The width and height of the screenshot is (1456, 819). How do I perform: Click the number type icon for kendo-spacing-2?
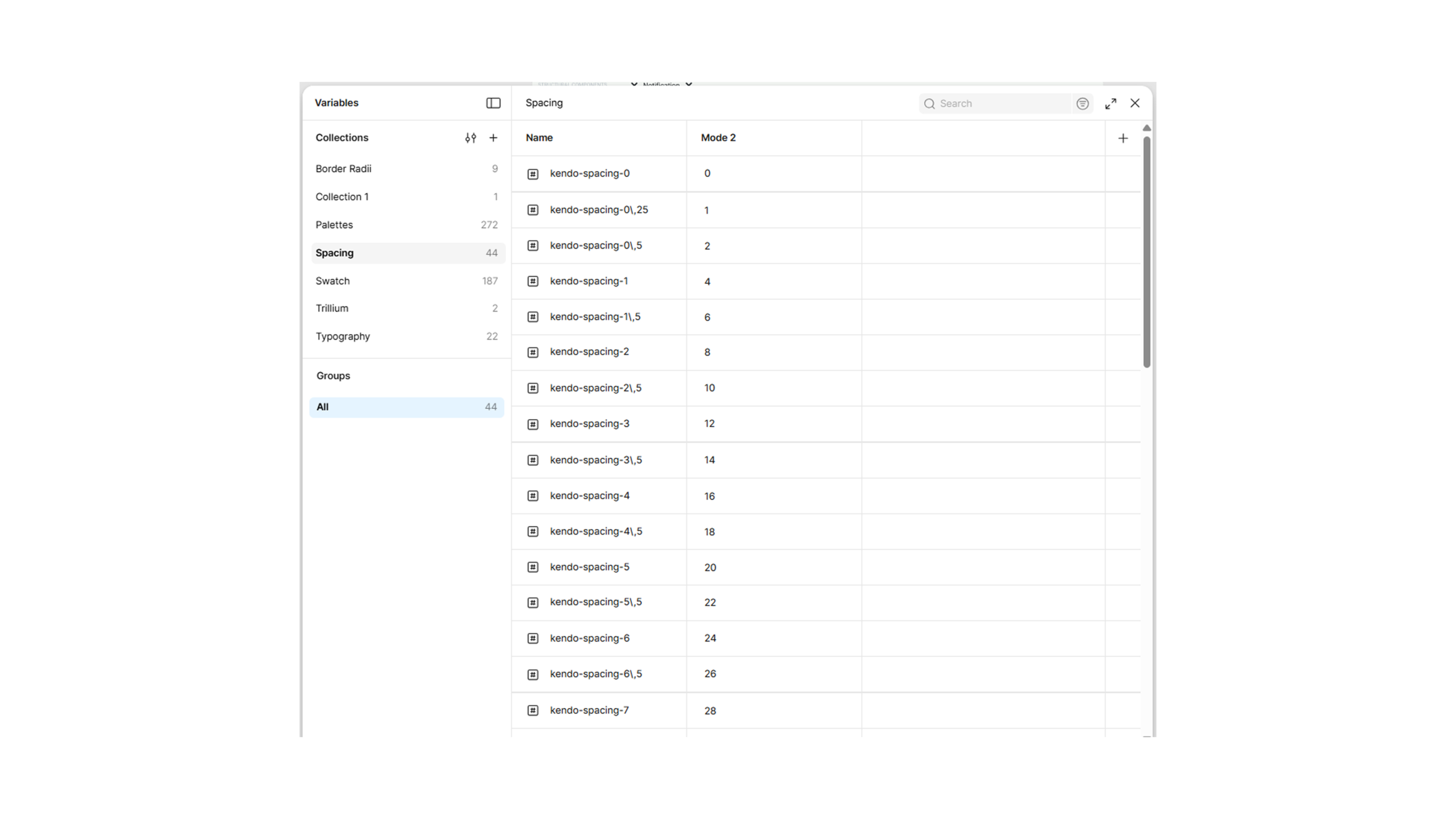pos(532,352)
